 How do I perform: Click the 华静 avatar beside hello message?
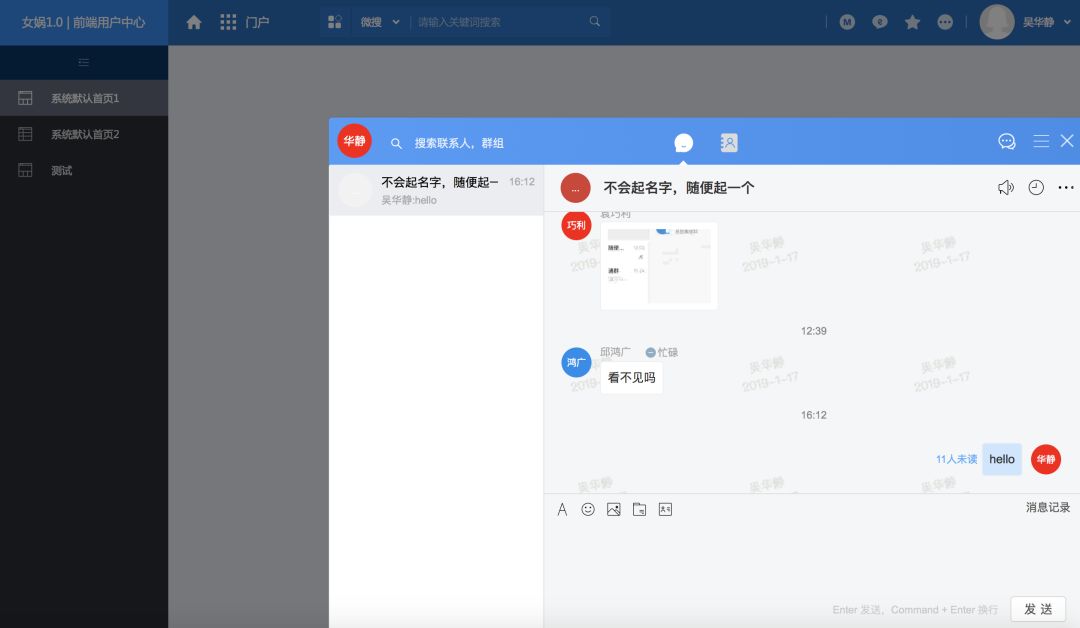(1046, 459)
